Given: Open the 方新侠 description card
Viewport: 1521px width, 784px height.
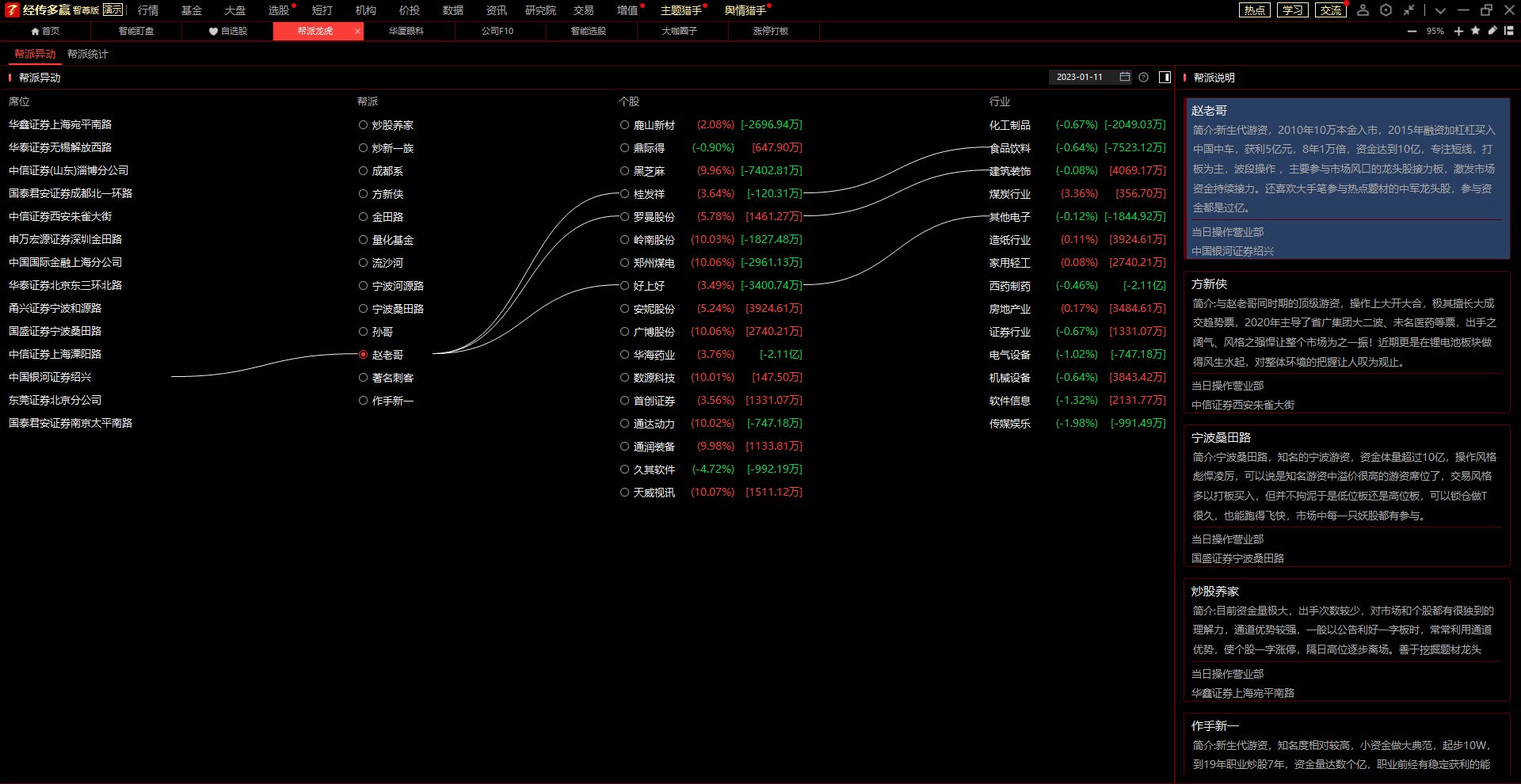Looking at the screenshot, I should coord(1347,342).
